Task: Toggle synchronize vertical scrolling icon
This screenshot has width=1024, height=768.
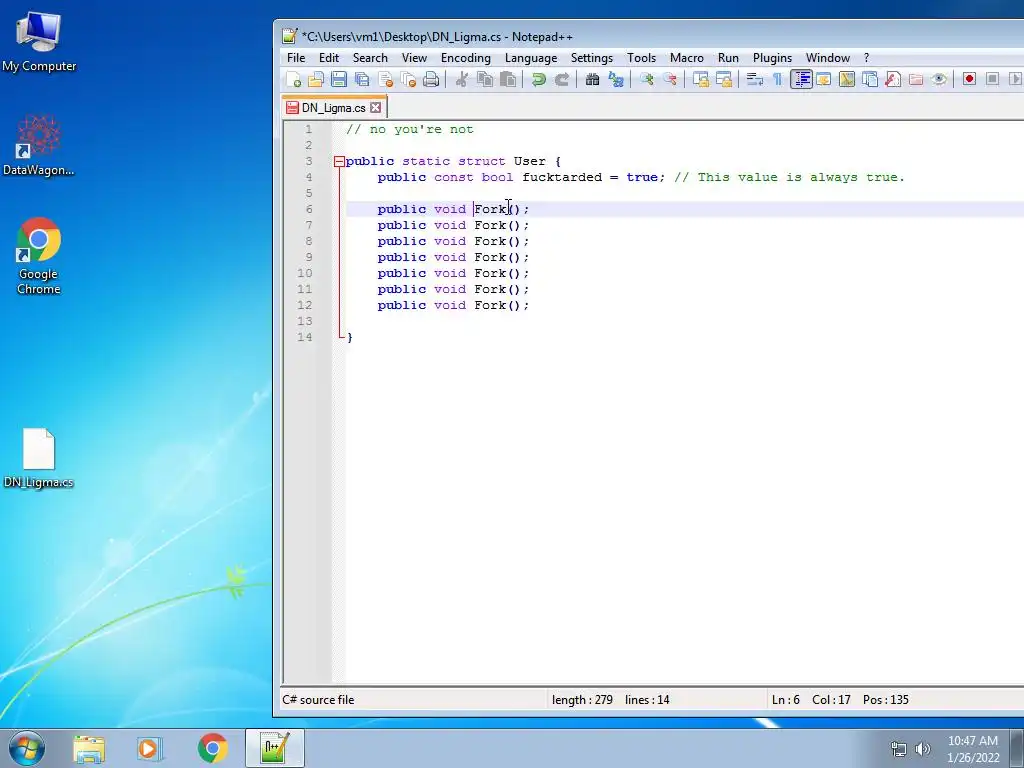Action: pos(701,80)
